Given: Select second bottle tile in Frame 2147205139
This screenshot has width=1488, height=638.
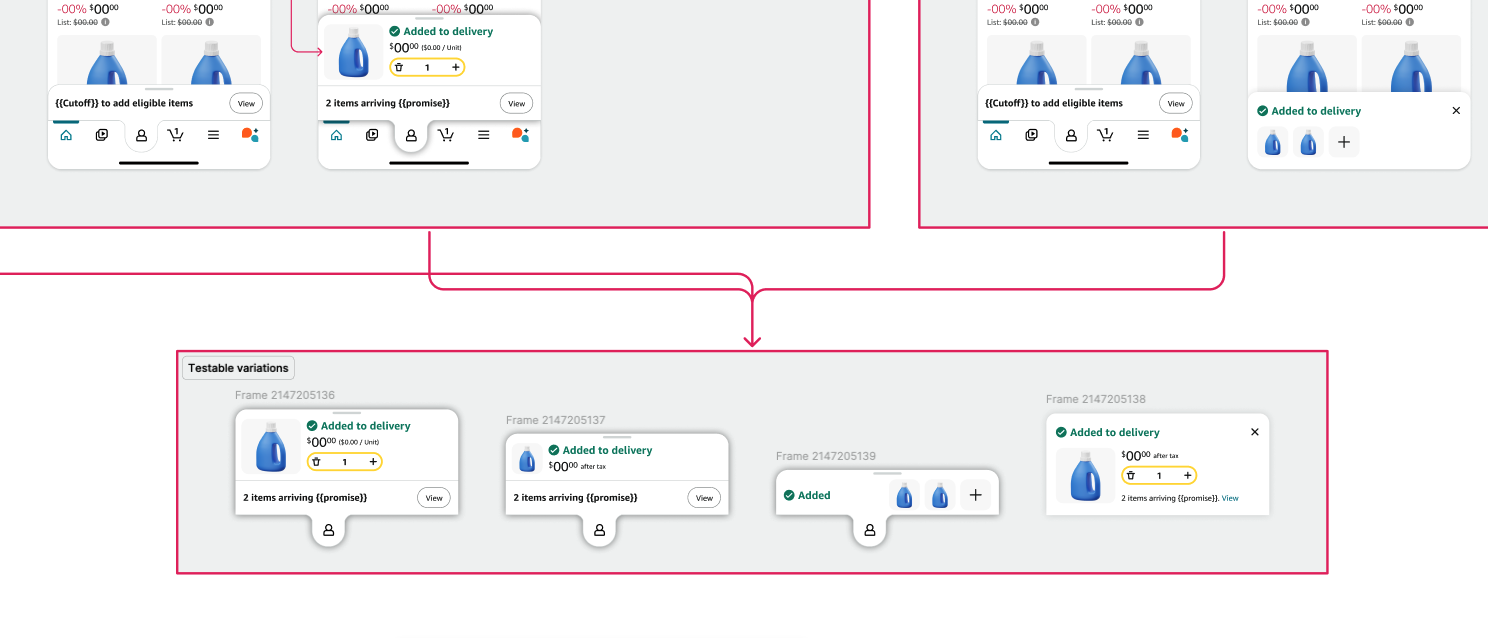Looking at the screenshot, I should pyautogui.click(x=940, y=495).
